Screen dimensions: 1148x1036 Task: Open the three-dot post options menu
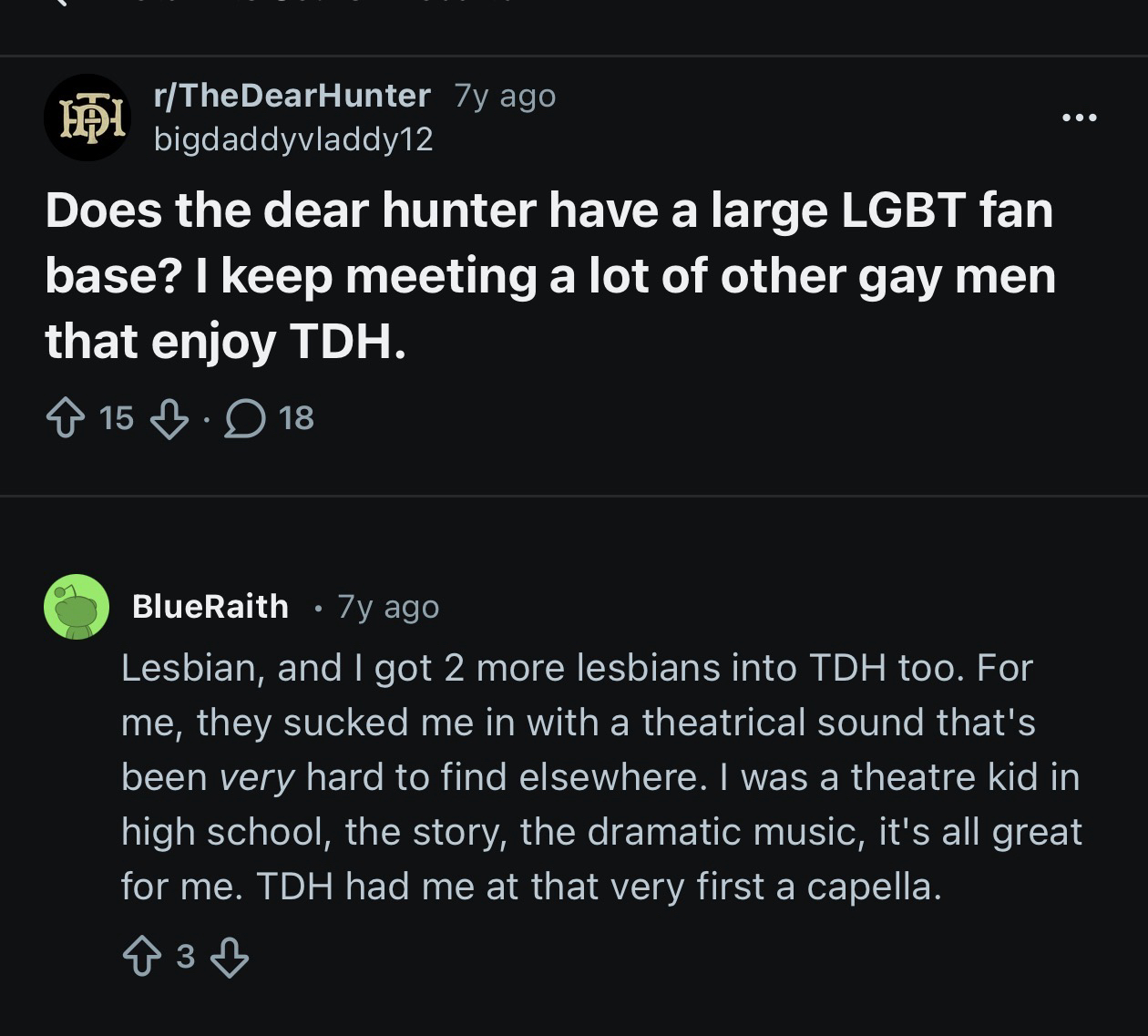pyautogui.click(x=1080, y=118)
